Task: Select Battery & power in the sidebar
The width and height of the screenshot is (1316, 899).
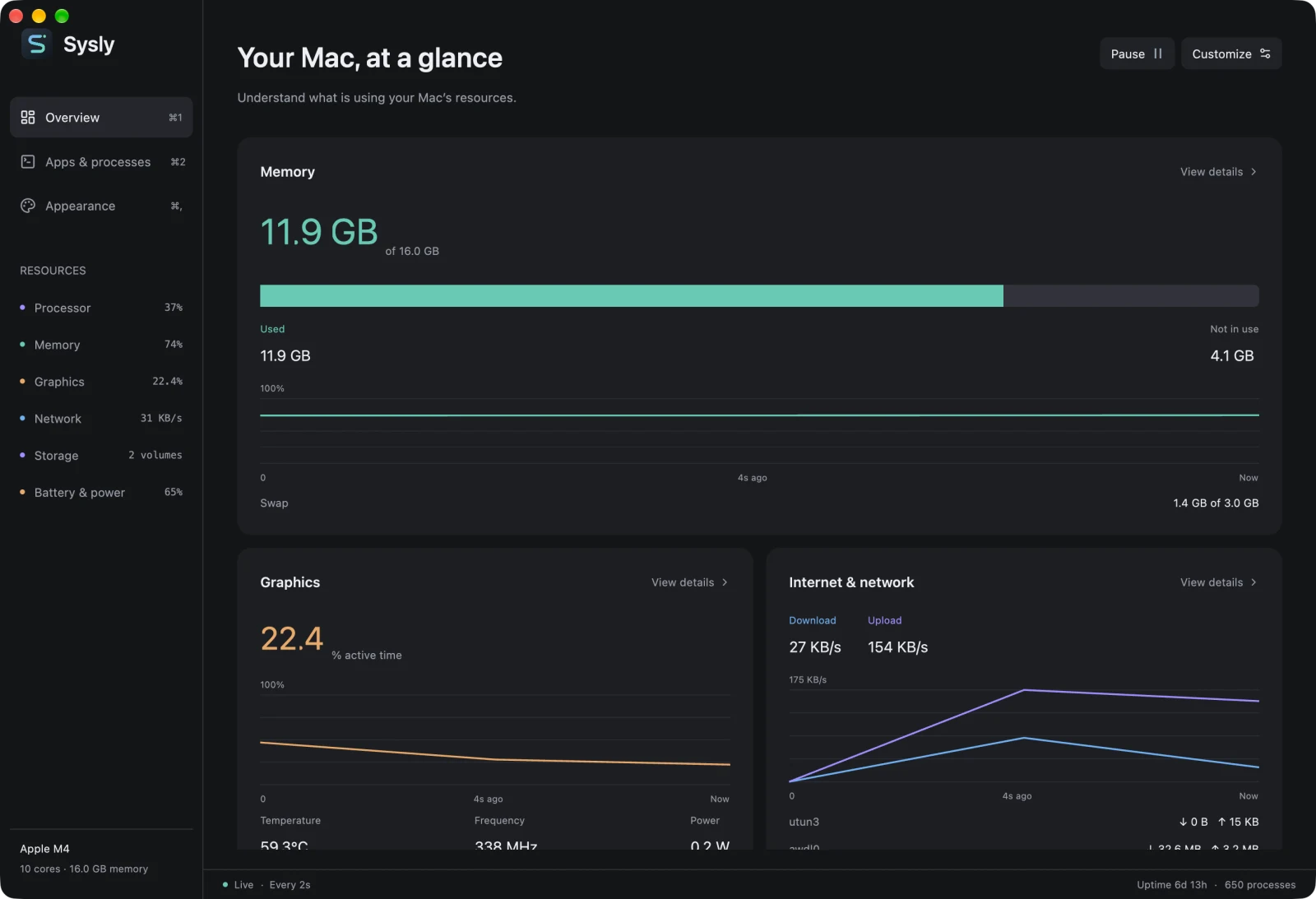Action: 101,493
